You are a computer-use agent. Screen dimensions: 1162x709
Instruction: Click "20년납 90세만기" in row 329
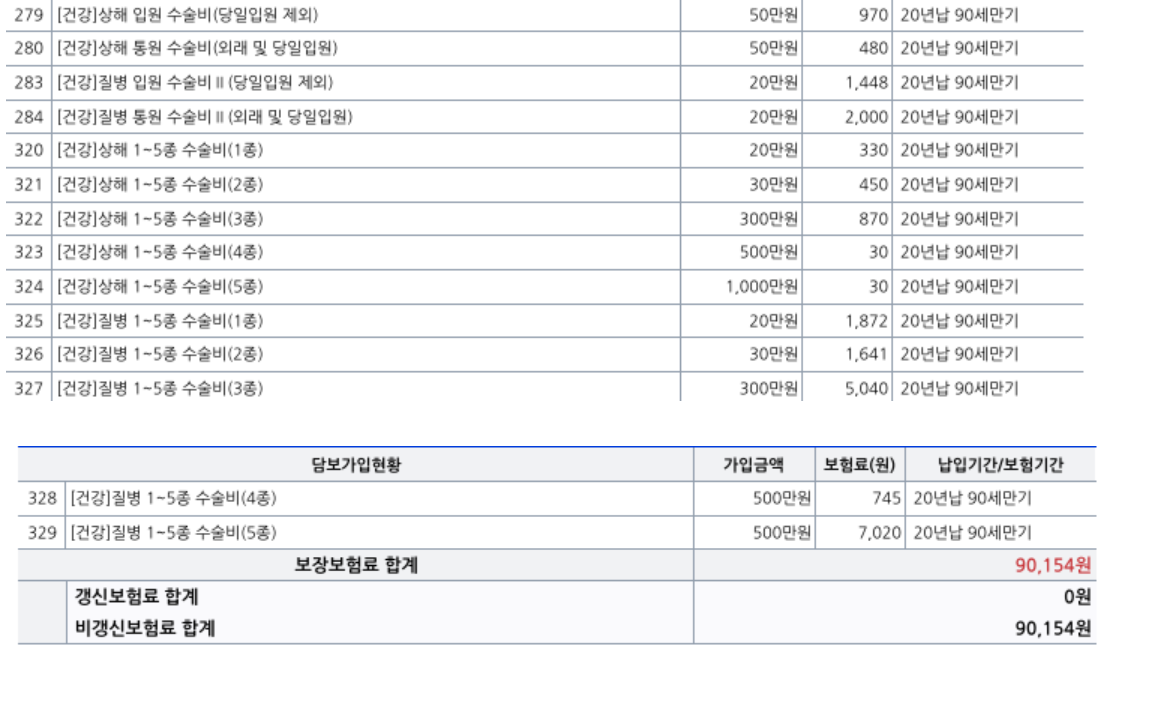[x=972, y=533]
